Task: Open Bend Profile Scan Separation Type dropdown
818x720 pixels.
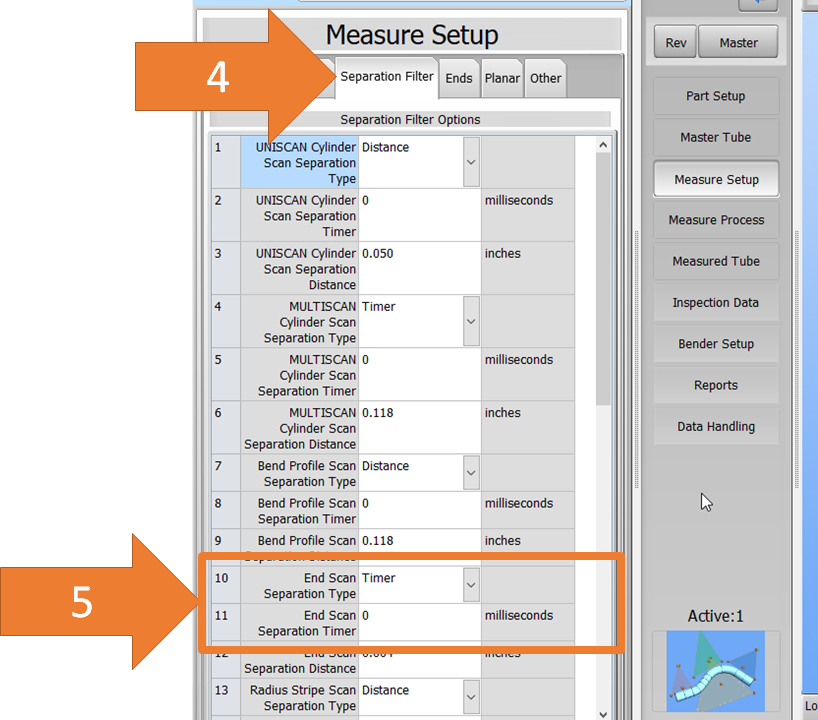Action: (471, 473)
